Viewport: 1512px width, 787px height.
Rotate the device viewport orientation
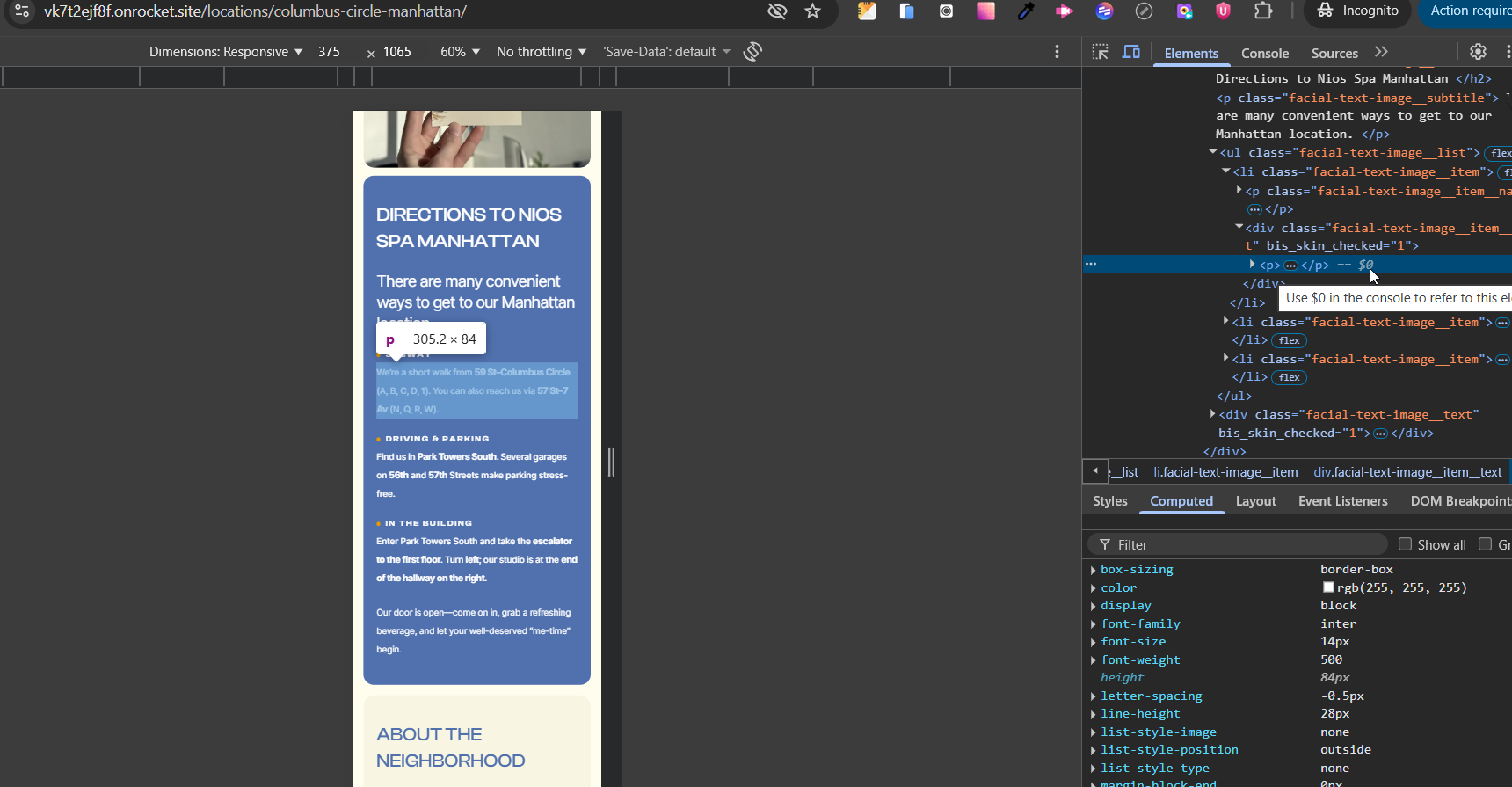click(752, 52)
